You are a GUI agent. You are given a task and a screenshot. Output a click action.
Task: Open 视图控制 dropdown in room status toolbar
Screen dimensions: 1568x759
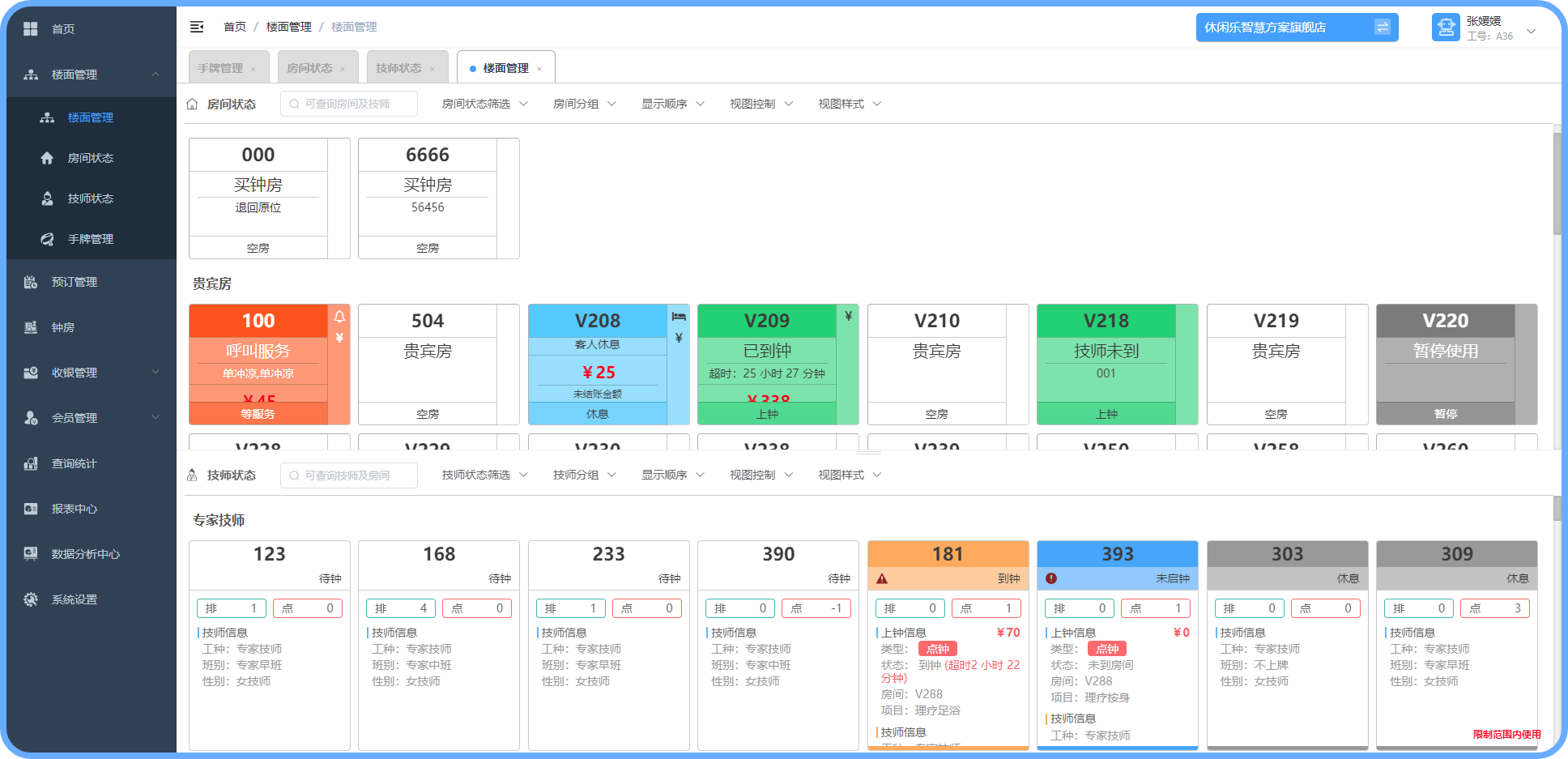click(761, 104)
